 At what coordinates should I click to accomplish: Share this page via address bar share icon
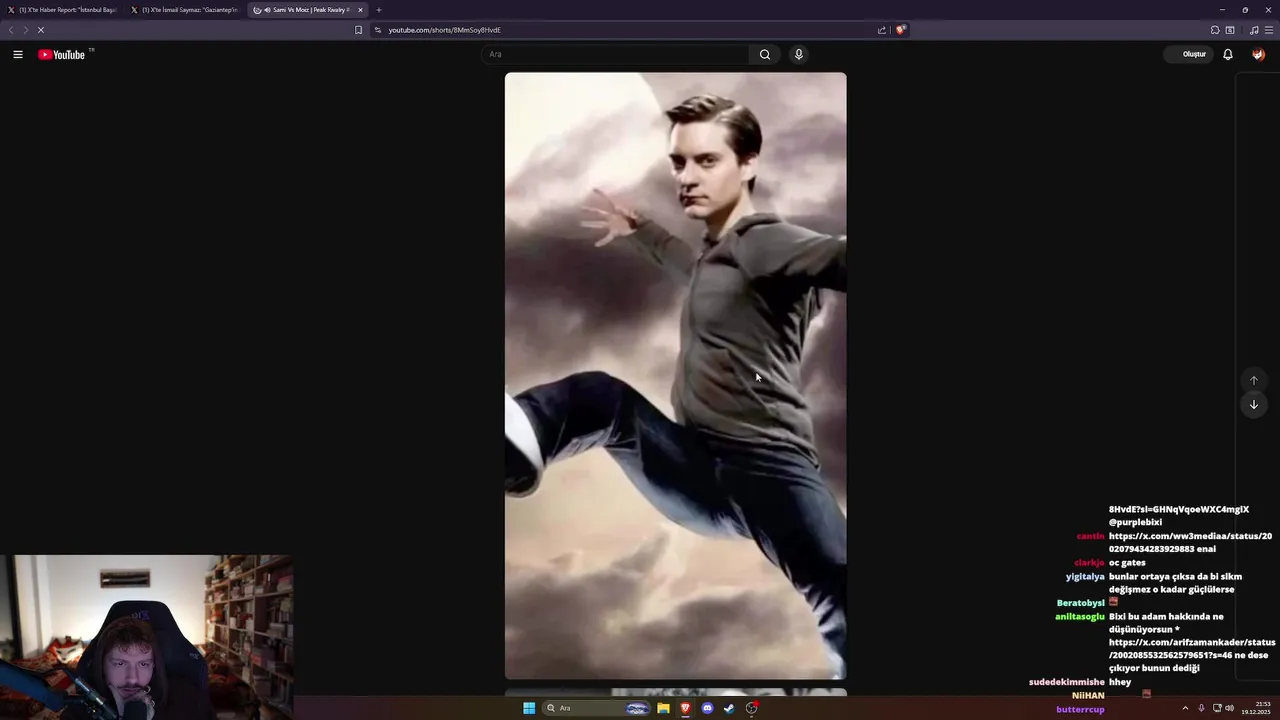(x=882, y=30)
